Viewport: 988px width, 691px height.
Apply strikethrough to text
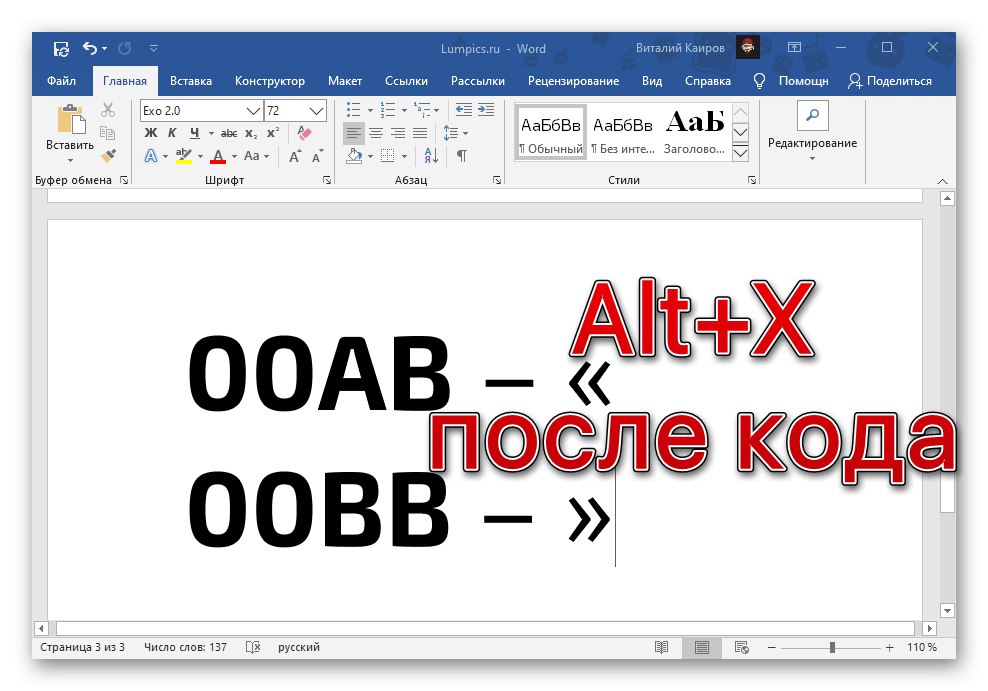(229, 133)
